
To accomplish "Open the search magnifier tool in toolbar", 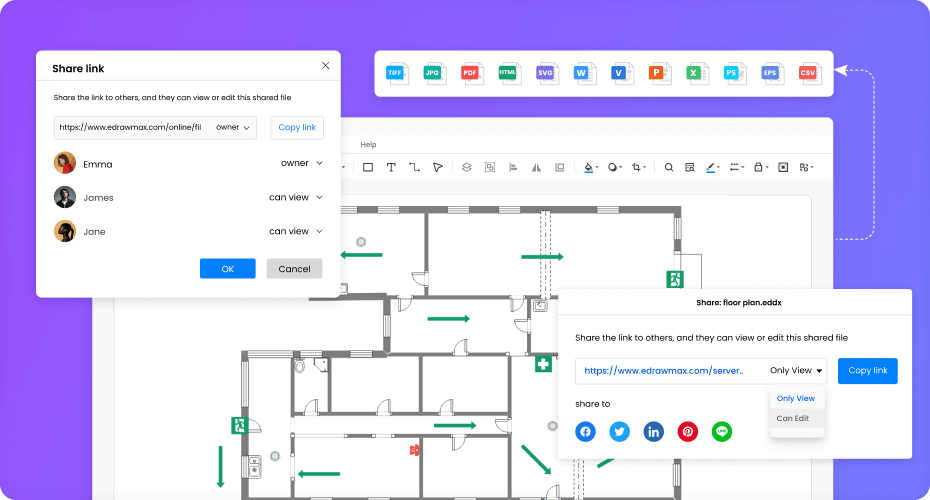I will [x=669, y=168].
